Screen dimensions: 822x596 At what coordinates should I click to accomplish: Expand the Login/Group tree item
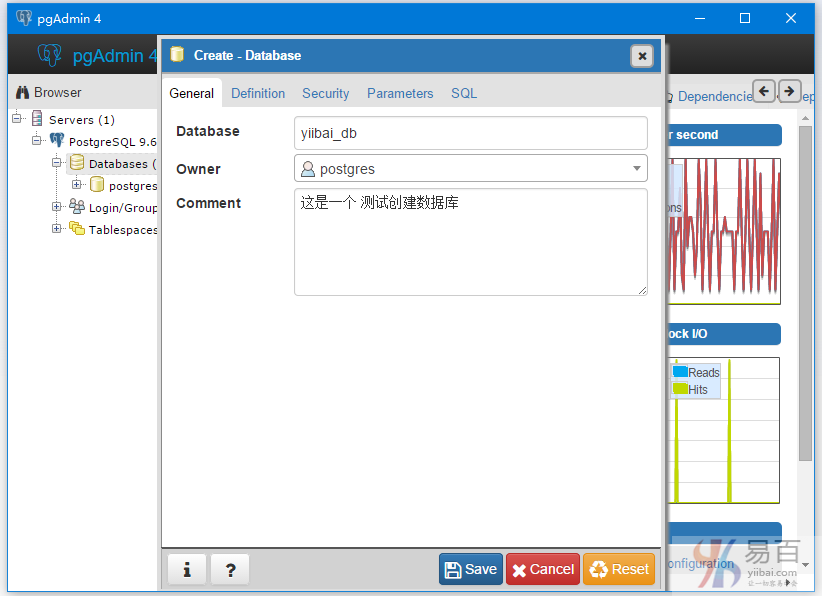[57, 207]
